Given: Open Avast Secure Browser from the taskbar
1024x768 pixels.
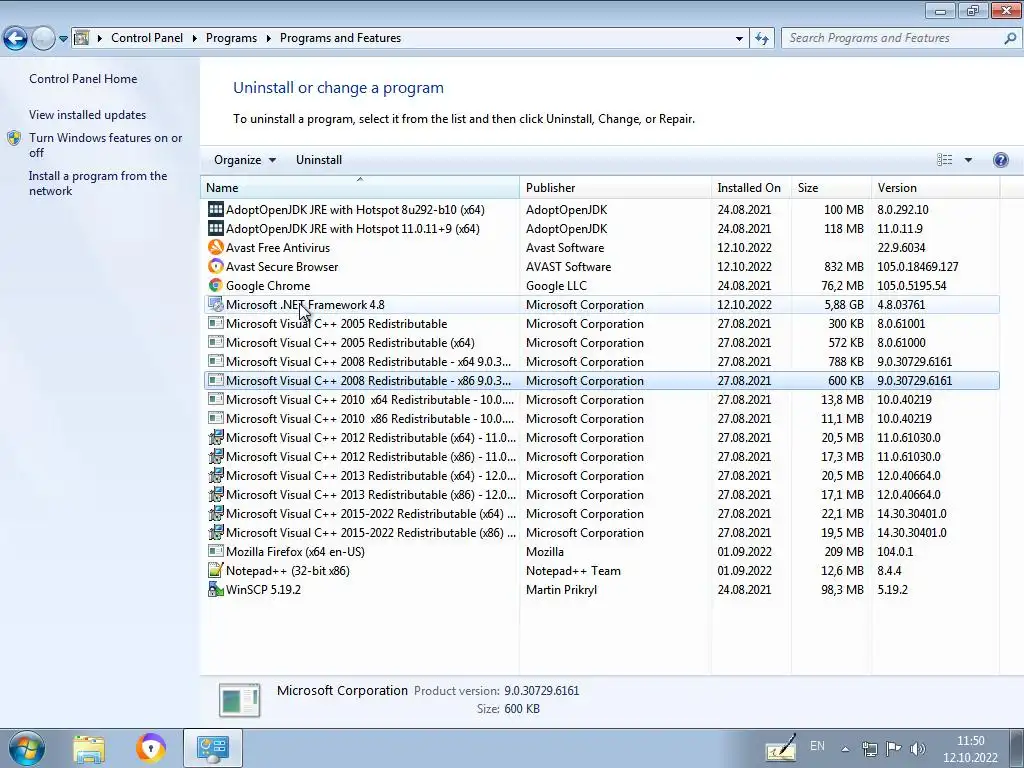Looking at the screenshot, I should [x=151, y=748].
